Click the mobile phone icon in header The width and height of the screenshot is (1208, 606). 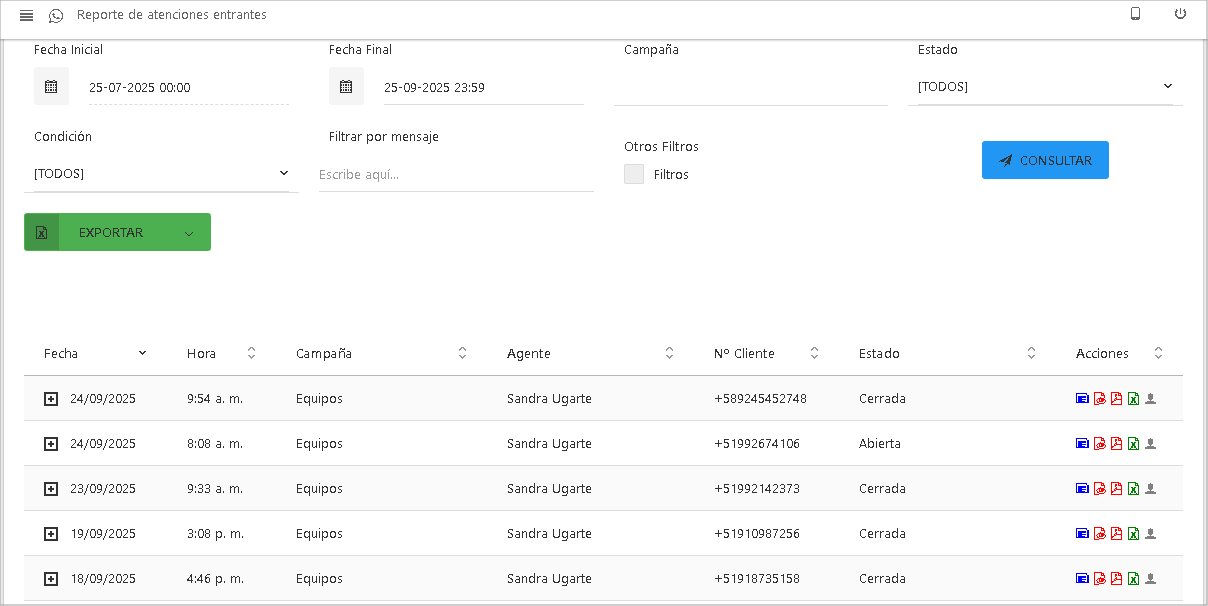1135,14
